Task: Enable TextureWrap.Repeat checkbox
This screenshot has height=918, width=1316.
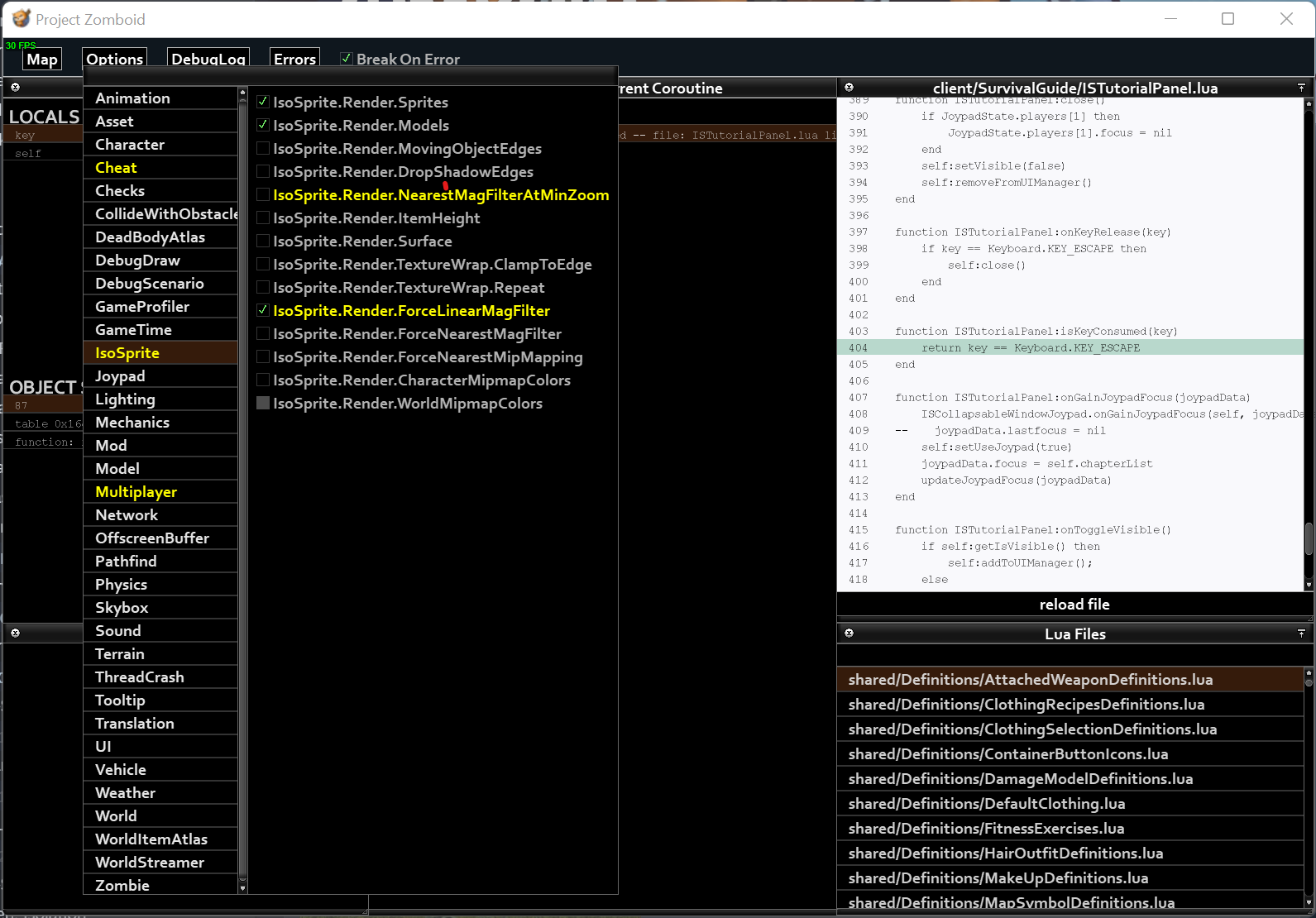Action: point(263,287)
